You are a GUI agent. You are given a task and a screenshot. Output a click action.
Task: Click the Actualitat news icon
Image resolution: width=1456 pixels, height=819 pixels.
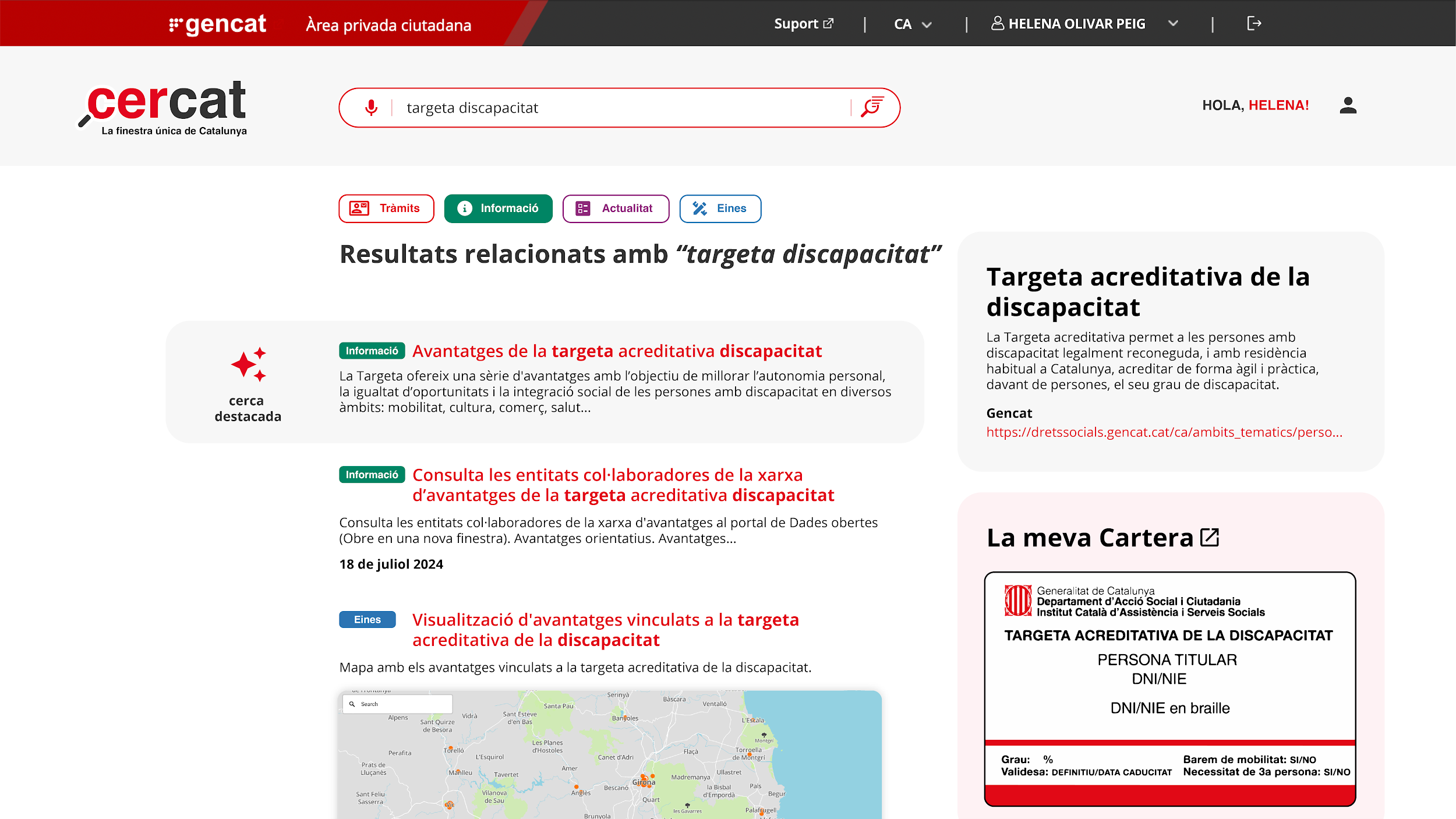(x=582, y=208)
